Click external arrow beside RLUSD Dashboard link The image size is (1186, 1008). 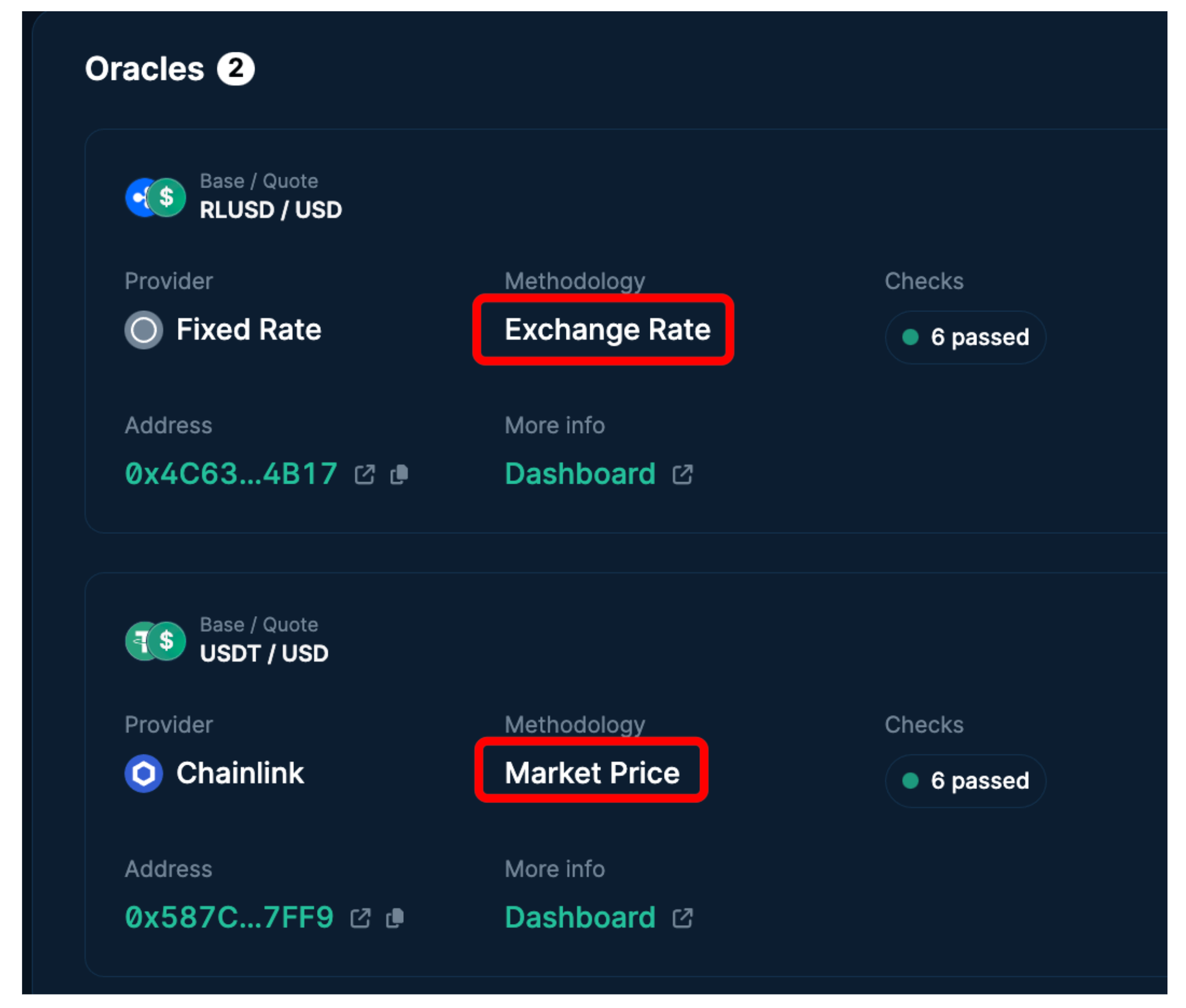(x=683, y=475)
